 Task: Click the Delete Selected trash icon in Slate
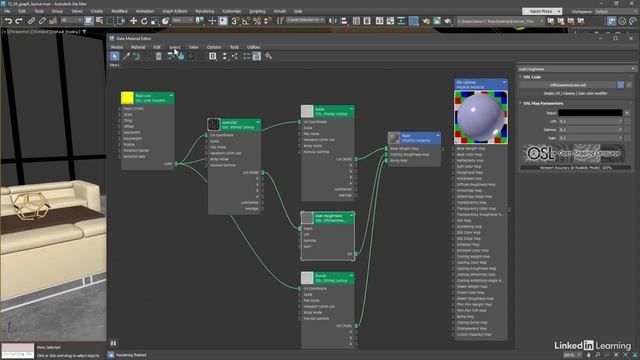[158, 56]
